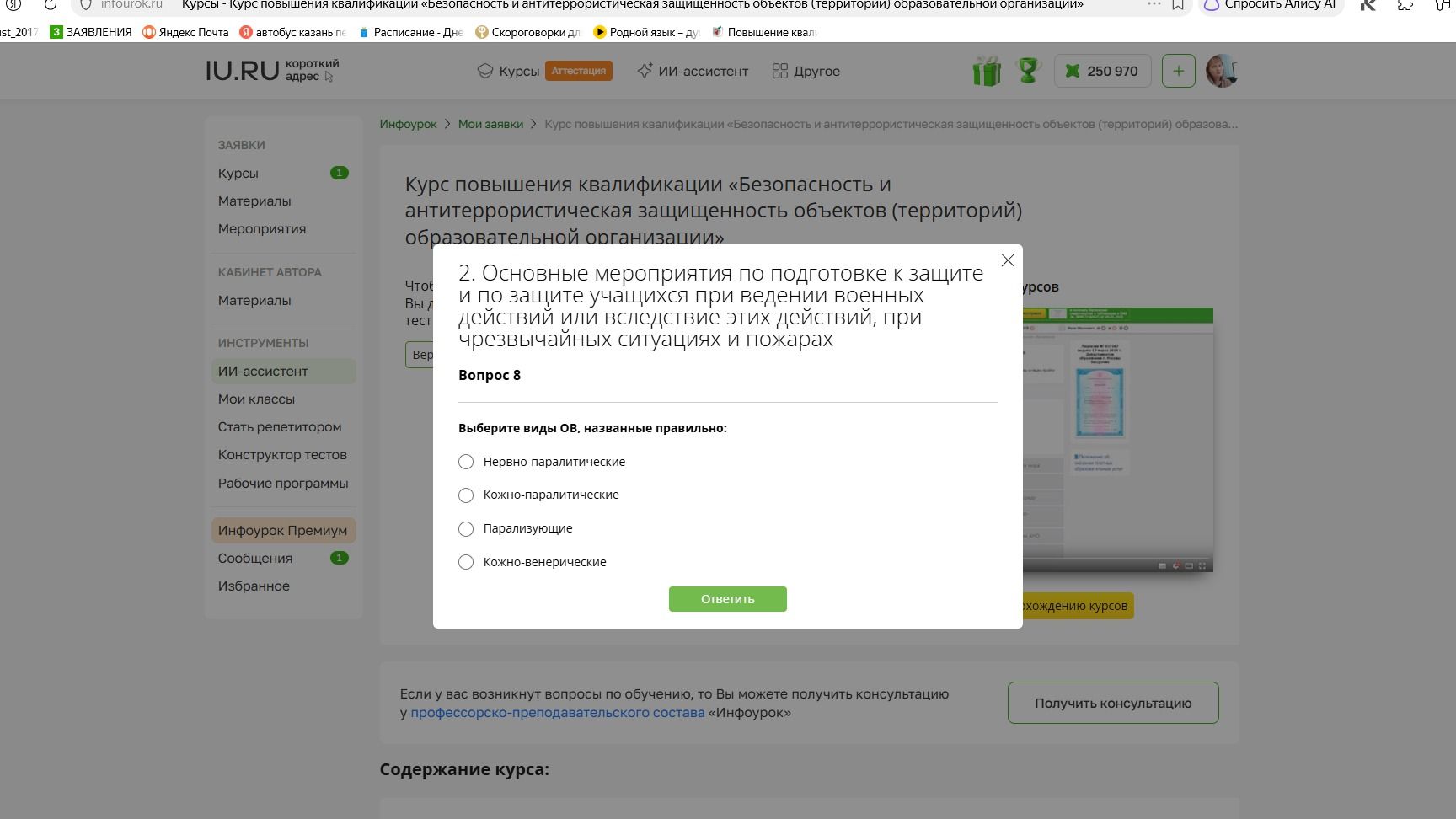The image size is (1456, 819).
Task: Follow the профессорско-преподавательского состава link
Action: [558, 713]
